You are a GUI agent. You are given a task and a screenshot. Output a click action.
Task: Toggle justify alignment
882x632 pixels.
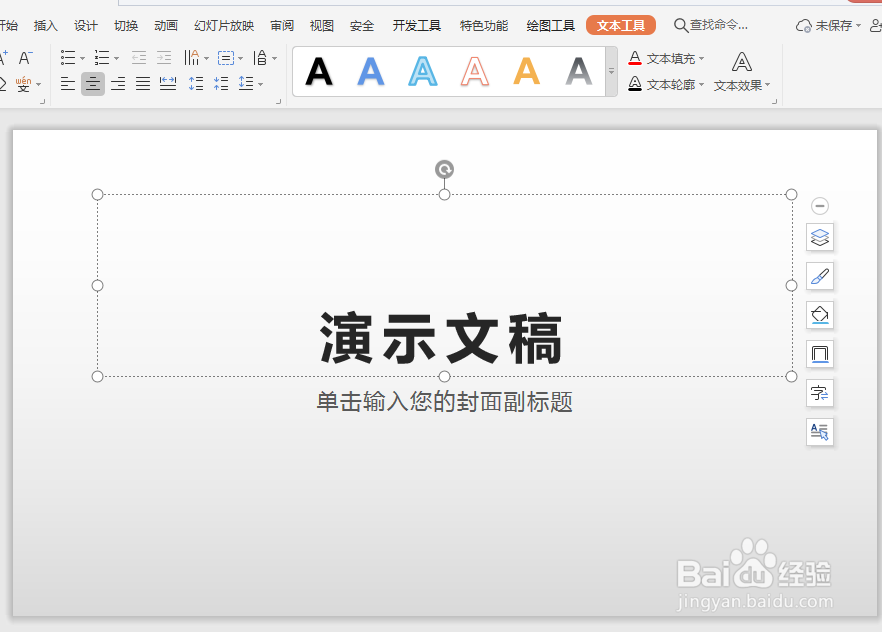[143, 84]
